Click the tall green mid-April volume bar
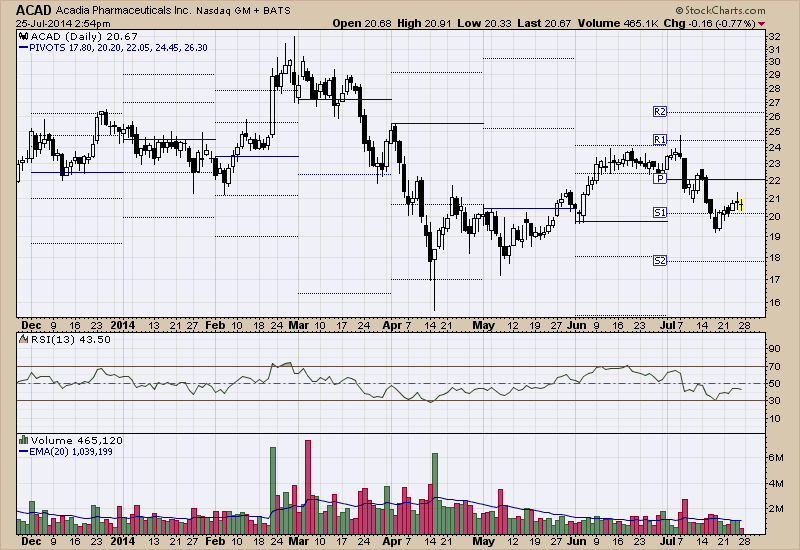 pyautogui.click(x=435, y=493)
